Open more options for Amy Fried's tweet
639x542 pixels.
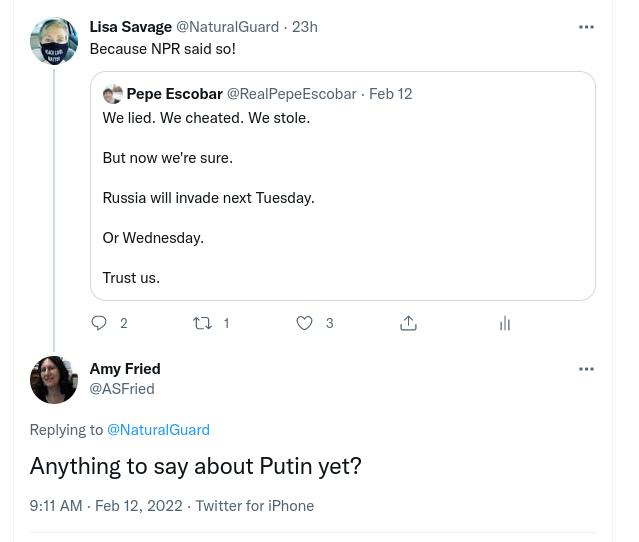point(586,369)
